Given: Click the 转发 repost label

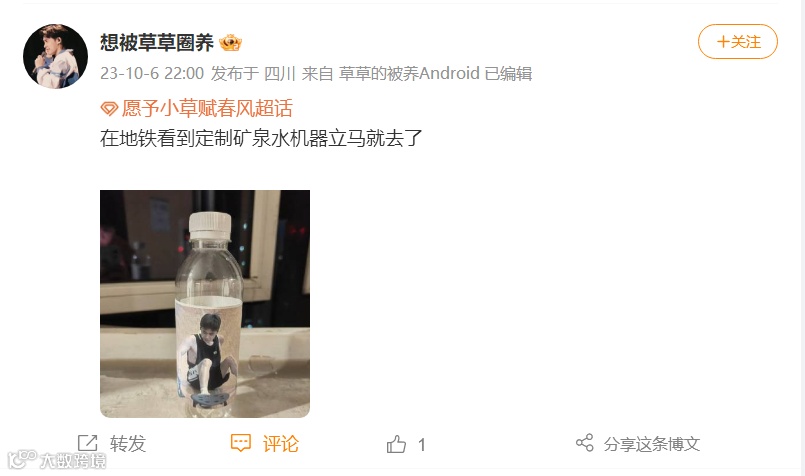Looking at the screenshot, I should click(x=128, y=444).
